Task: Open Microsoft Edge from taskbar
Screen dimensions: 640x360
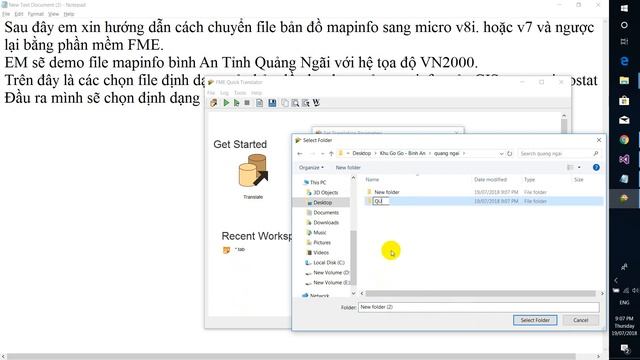Action: (624, 61)
